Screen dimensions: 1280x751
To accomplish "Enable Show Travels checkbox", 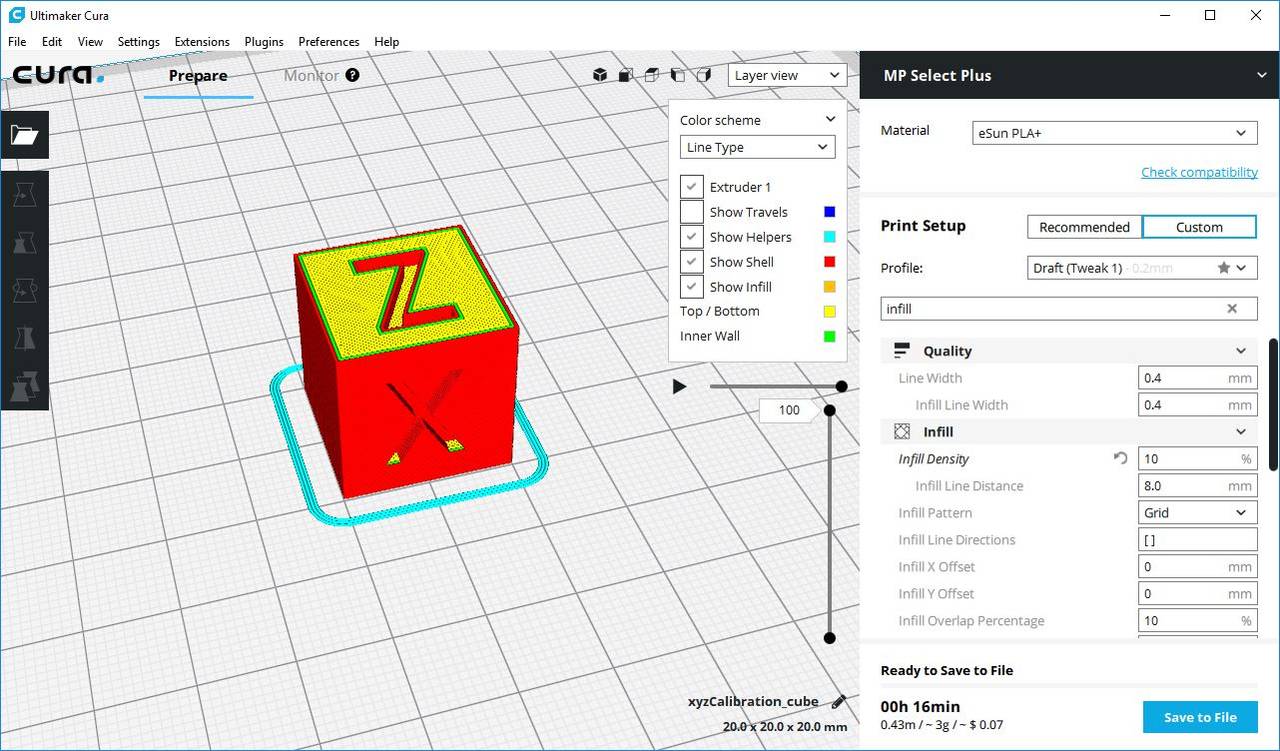I will tap(692, 212).
